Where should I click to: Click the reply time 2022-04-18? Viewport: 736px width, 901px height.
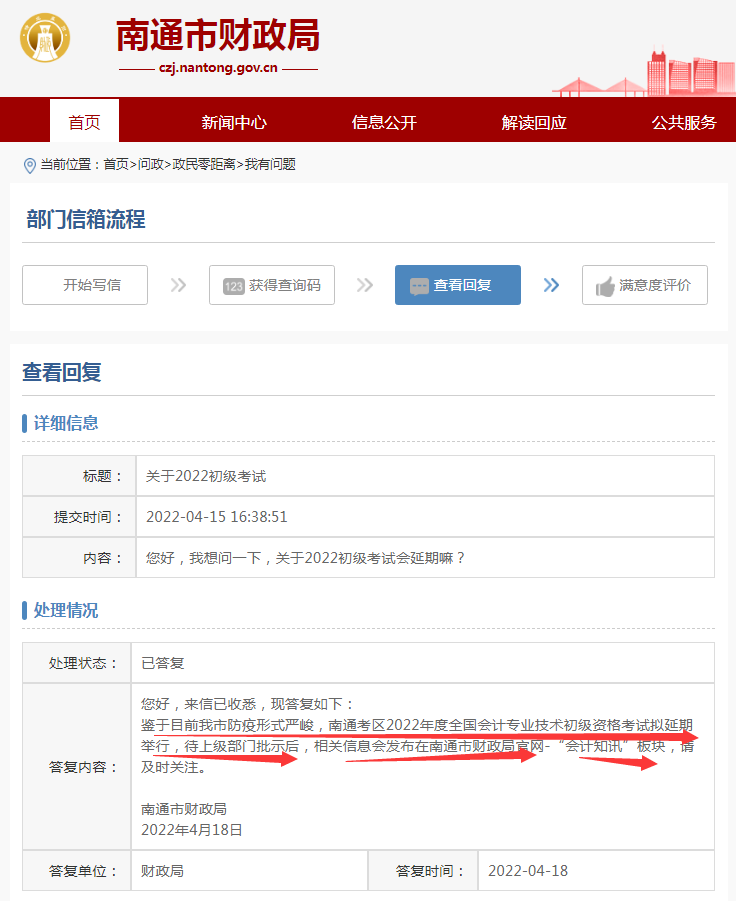tap(528, 871)
